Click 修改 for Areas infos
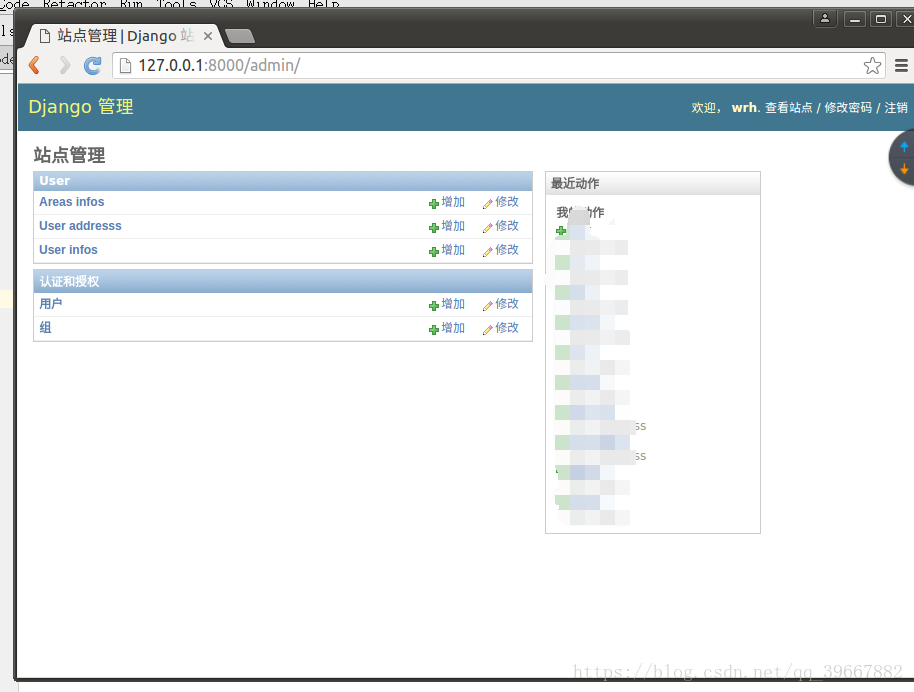Image resolution: width=914 pixels, height=692 pixels. pos(501,202)
